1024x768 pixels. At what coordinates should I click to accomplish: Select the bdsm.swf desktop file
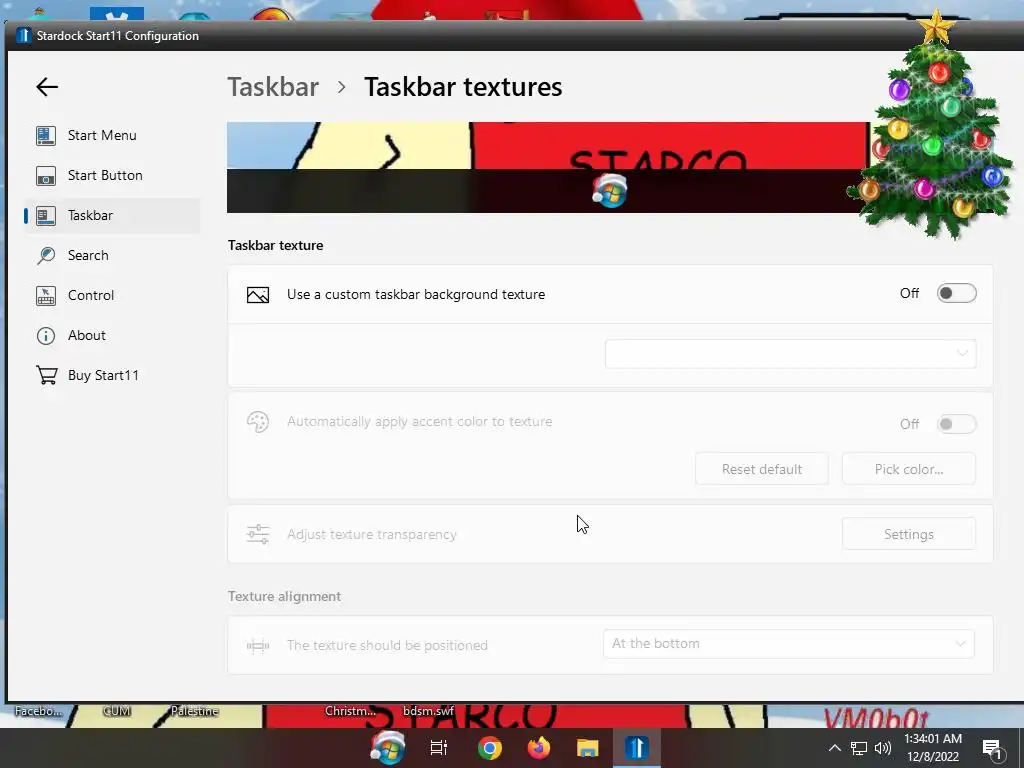(x=428, y=711)
